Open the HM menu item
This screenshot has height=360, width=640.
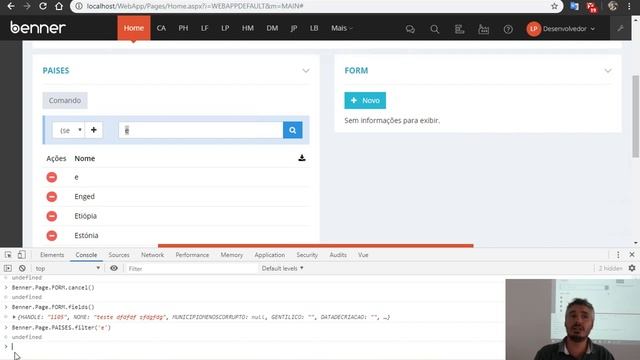247,28
